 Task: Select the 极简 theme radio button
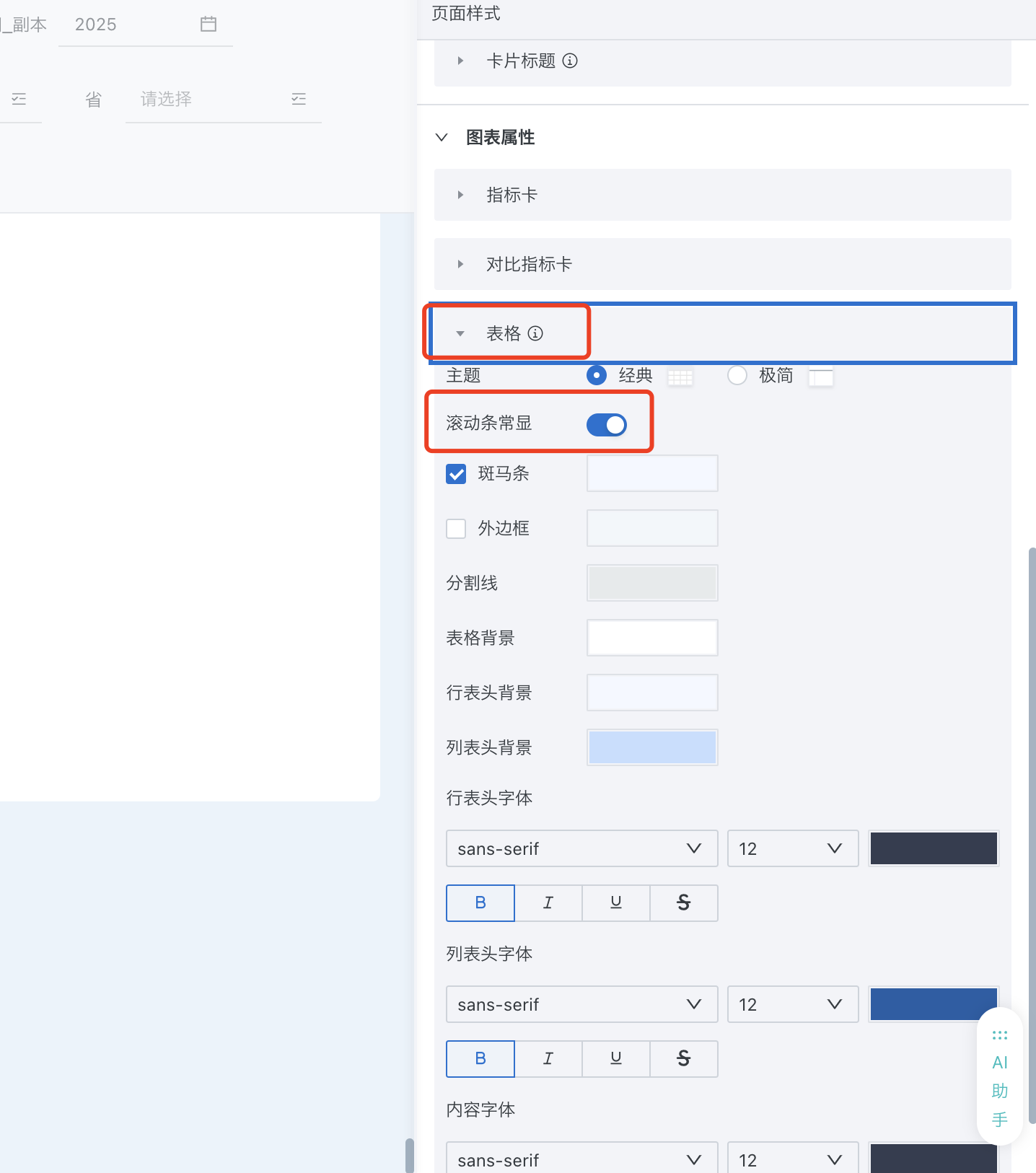coord(737,375)
